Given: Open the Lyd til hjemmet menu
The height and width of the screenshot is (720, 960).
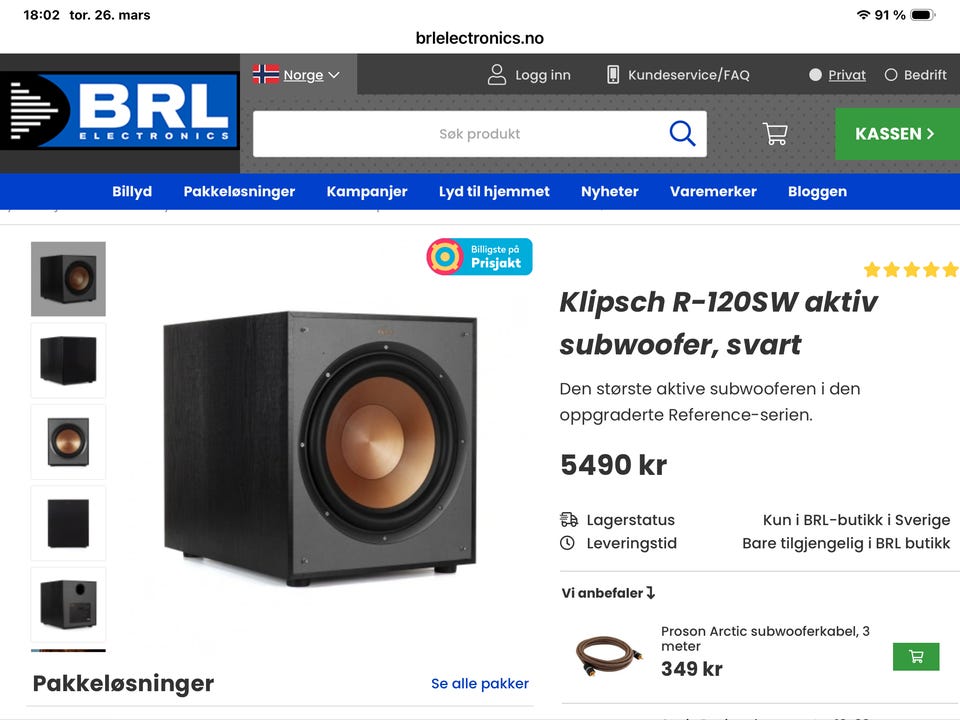Looking at the screenshot, I should click(494, 192).
